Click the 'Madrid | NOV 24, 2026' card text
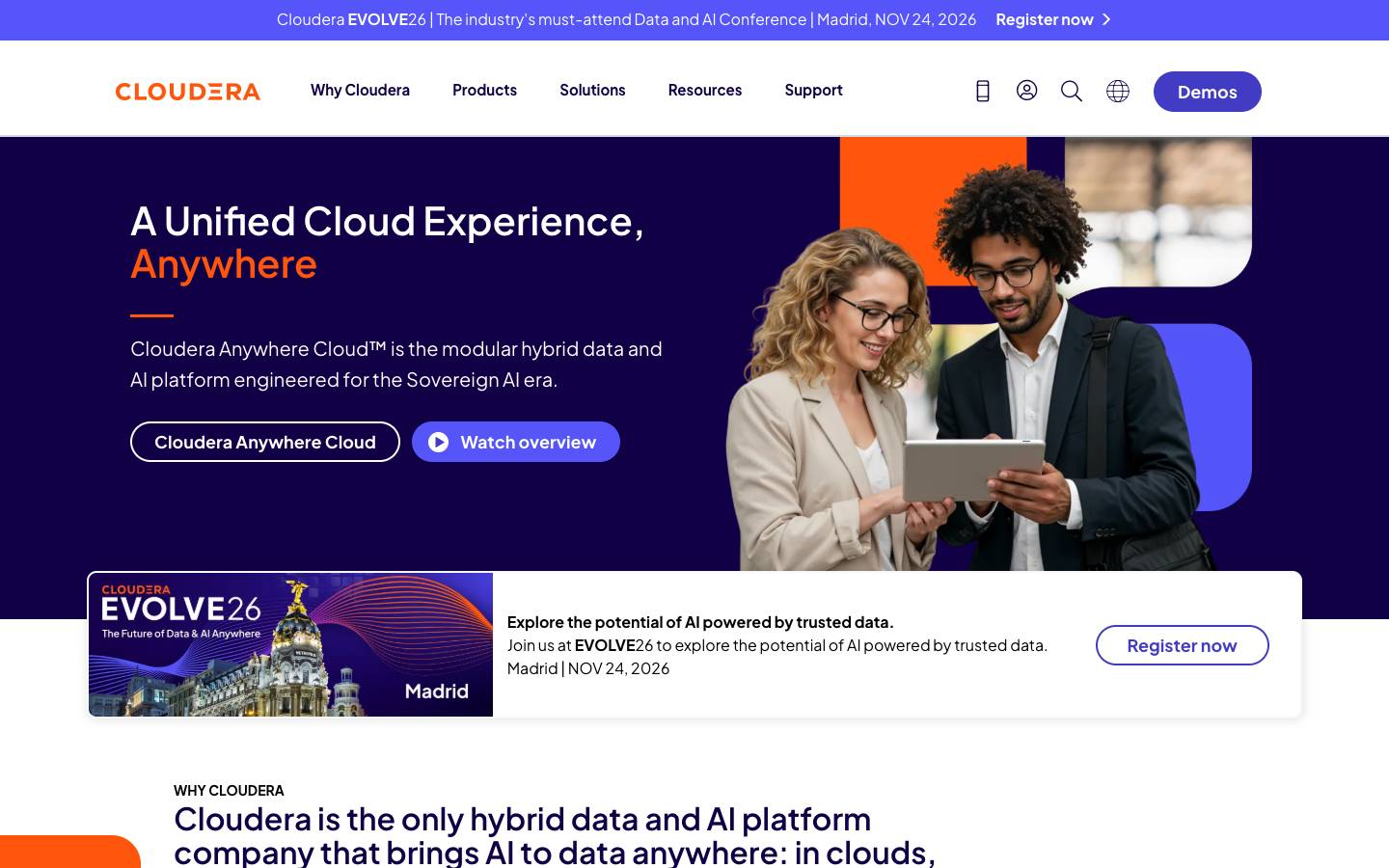Screen dimensions: 1389x868 pos(588,668)
